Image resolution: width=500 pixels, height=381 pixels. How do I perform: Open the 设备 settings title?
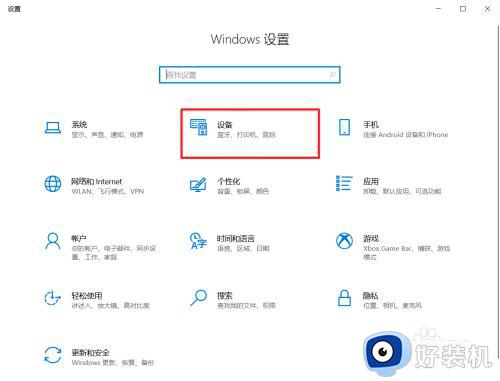[225, 125]
